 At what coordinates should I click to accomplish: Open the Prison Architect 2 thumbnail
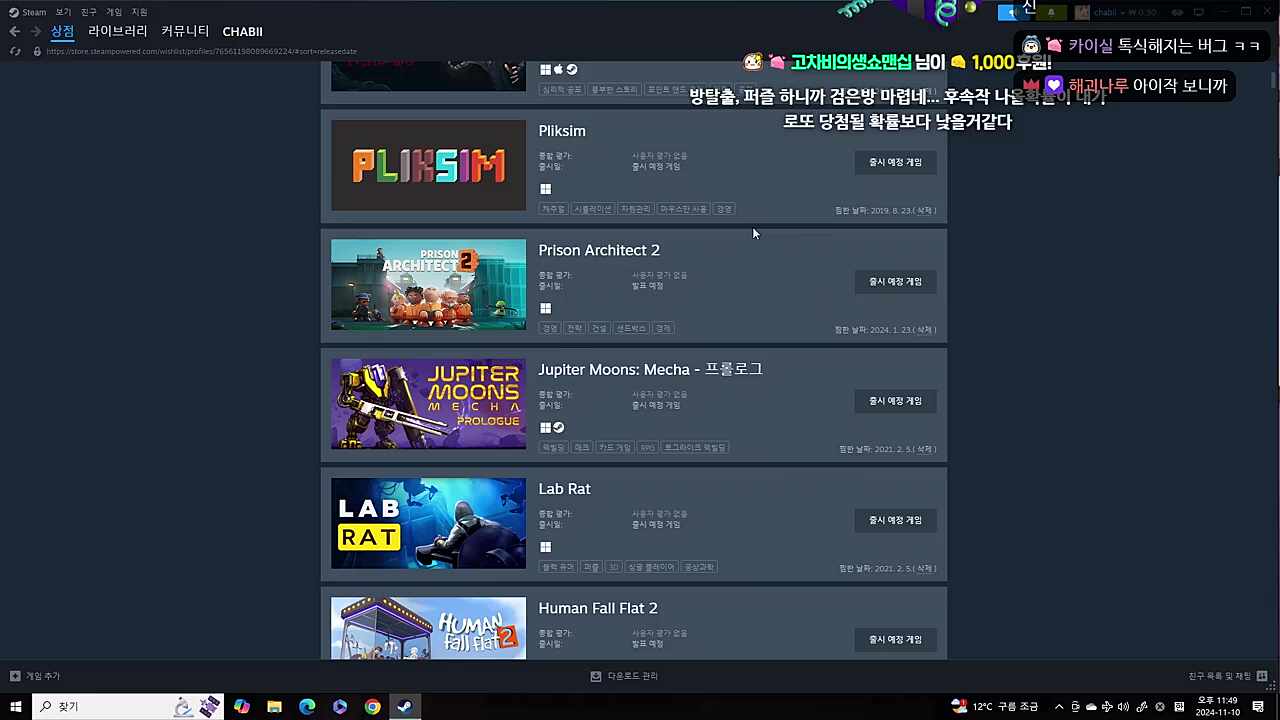point(428,285)
